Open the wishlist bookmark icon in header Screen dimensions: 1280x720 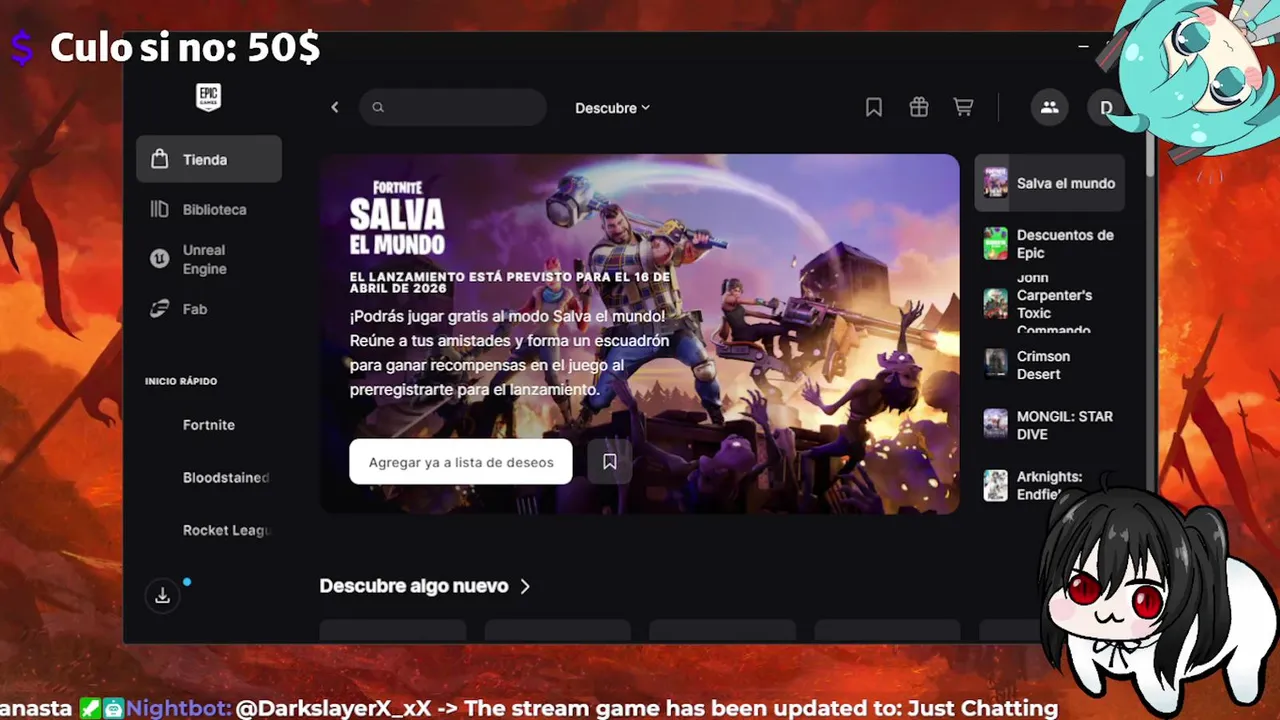(x=873, y=107)
